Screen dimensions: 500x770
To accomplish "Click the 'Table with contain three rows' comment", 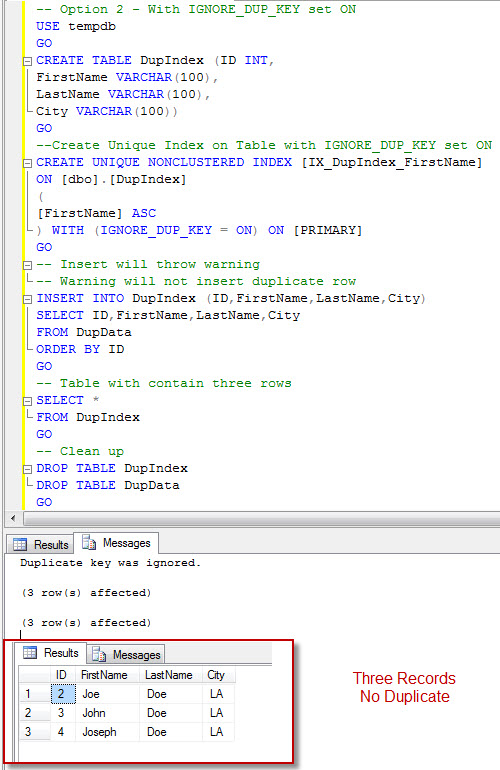I will [x=164, y=383].
